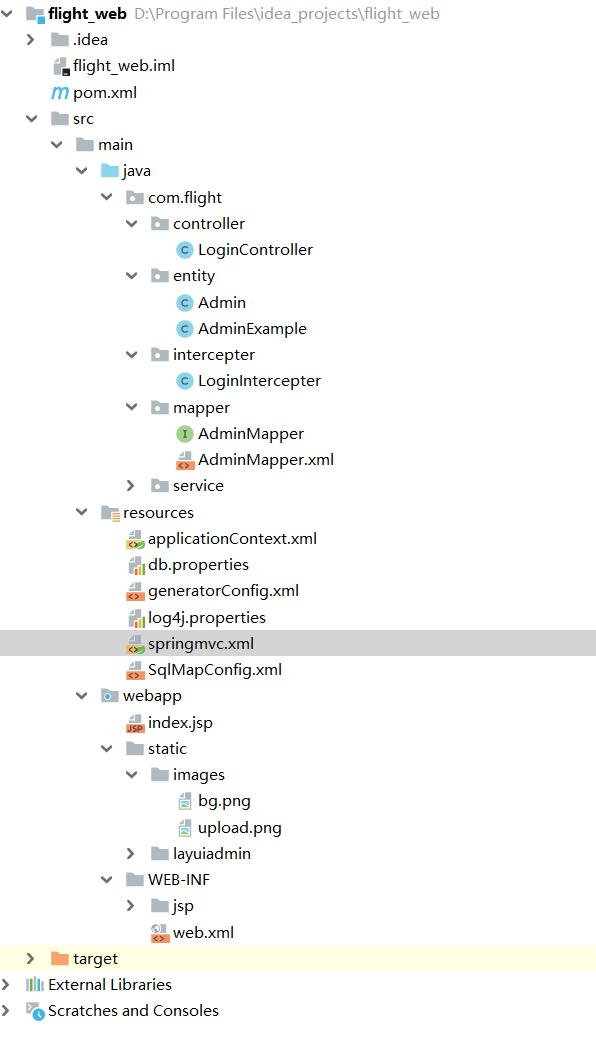Click the AdminExample class icon
This screenshot has height=1037, width=596.
185,329
